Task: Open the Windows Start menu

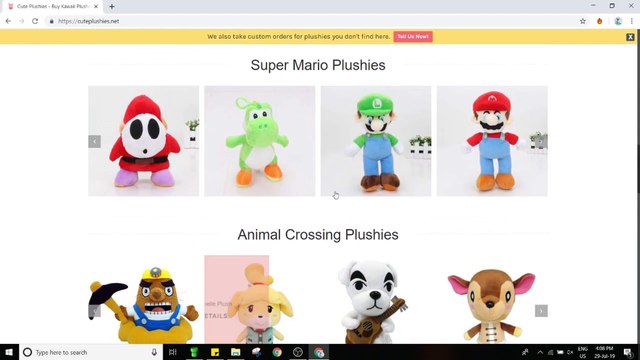Action: pyautogui.click(x=9, y=352)
